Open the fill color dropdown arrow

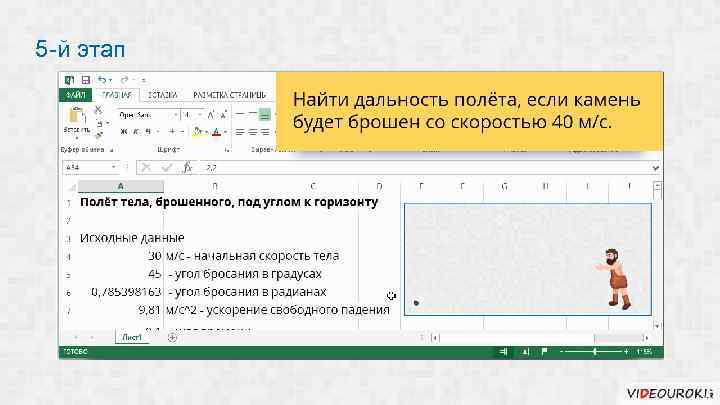(206, 132)
